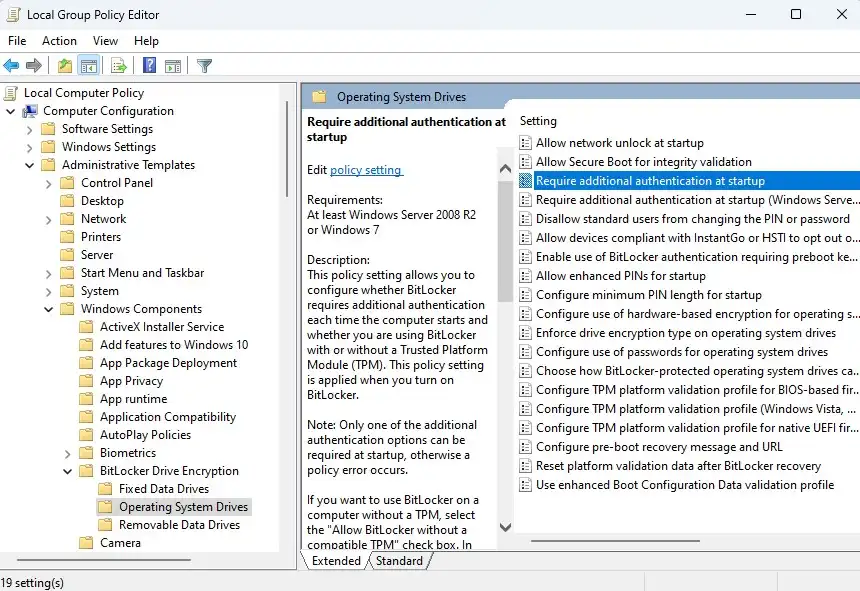Select the ActiveX Installer Service tree item
The width and height of the screenshot is (860, 591).
pyautogui.click(x=162, y=327)
